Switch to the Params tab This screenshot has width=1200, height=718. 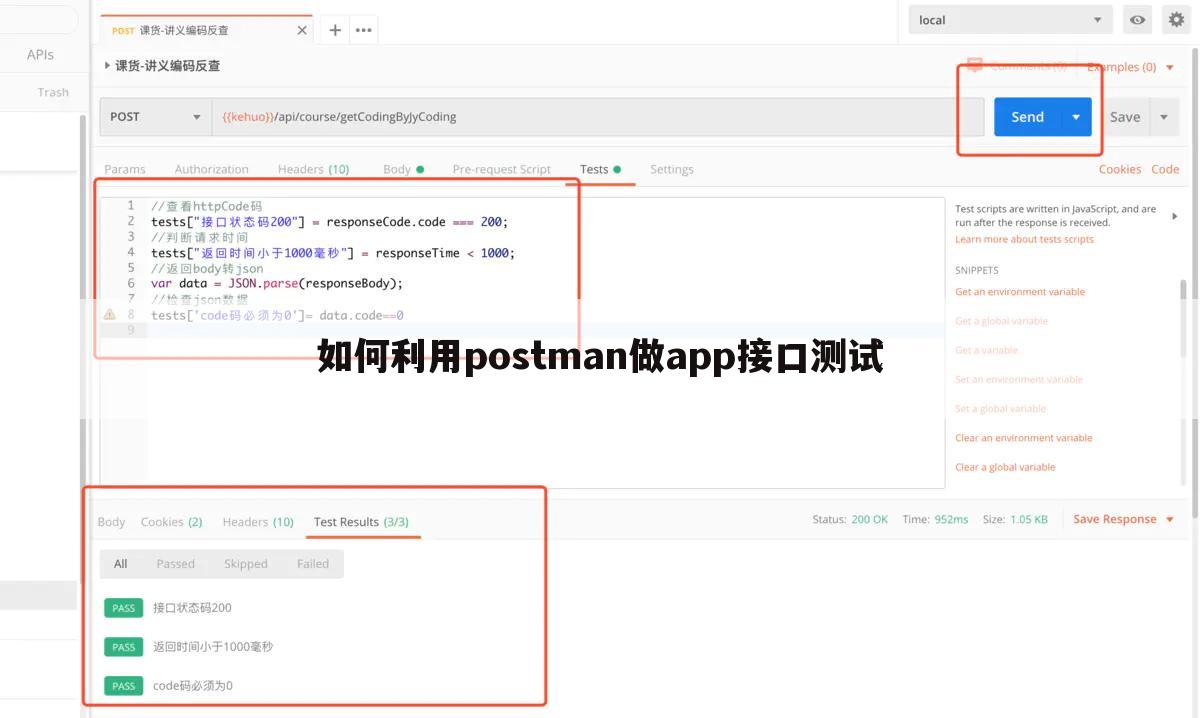(125, 169)
